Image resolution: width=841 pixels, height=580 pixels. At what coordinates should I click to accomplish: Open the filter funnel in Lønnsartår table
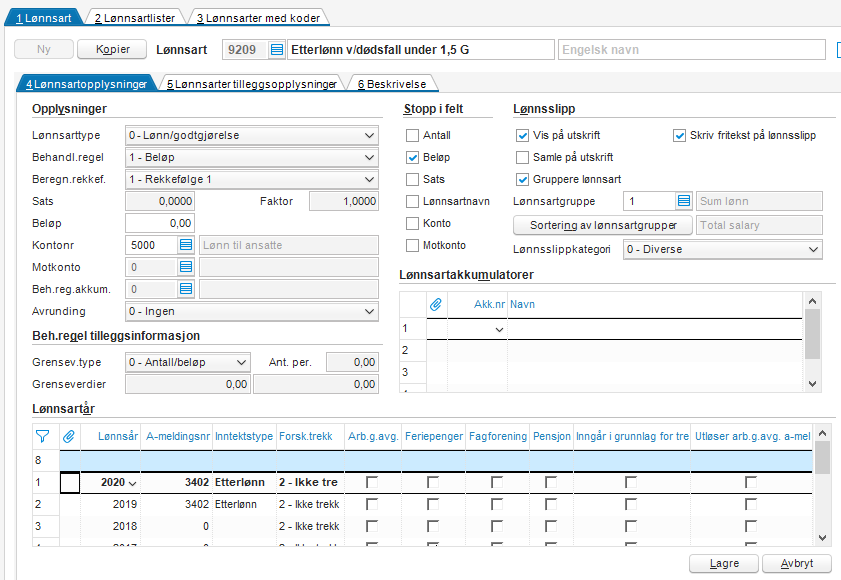pyautogui.click(x=42, y=436)
